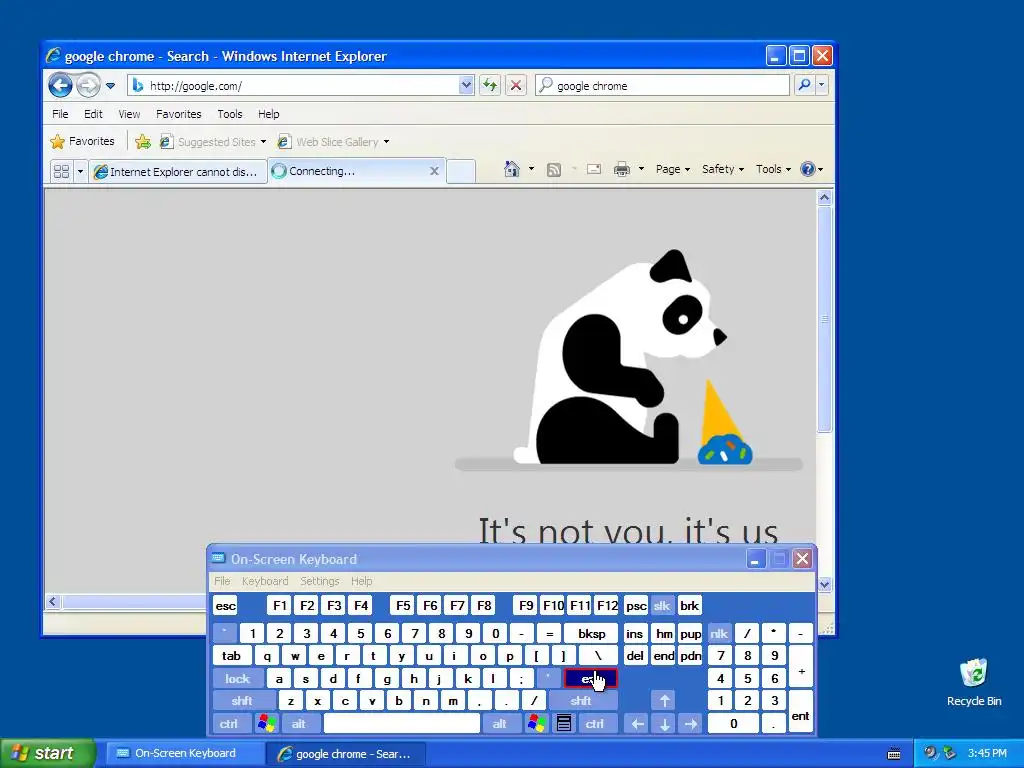Open the Favorites menu in menu bar
Screen dimensions: 1024x768
coord(178,114)
